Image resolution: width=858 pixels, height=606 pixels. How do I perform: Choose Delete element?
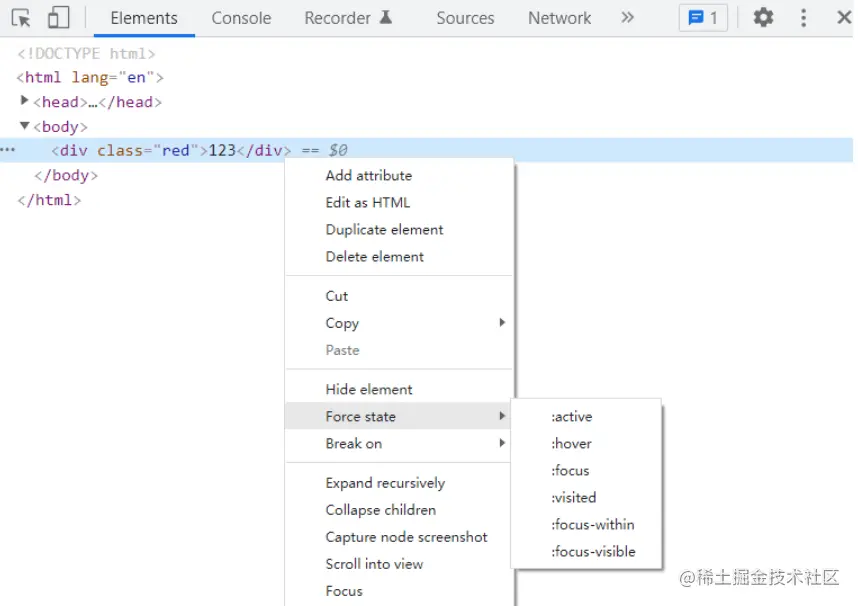(x=399, y=257)
